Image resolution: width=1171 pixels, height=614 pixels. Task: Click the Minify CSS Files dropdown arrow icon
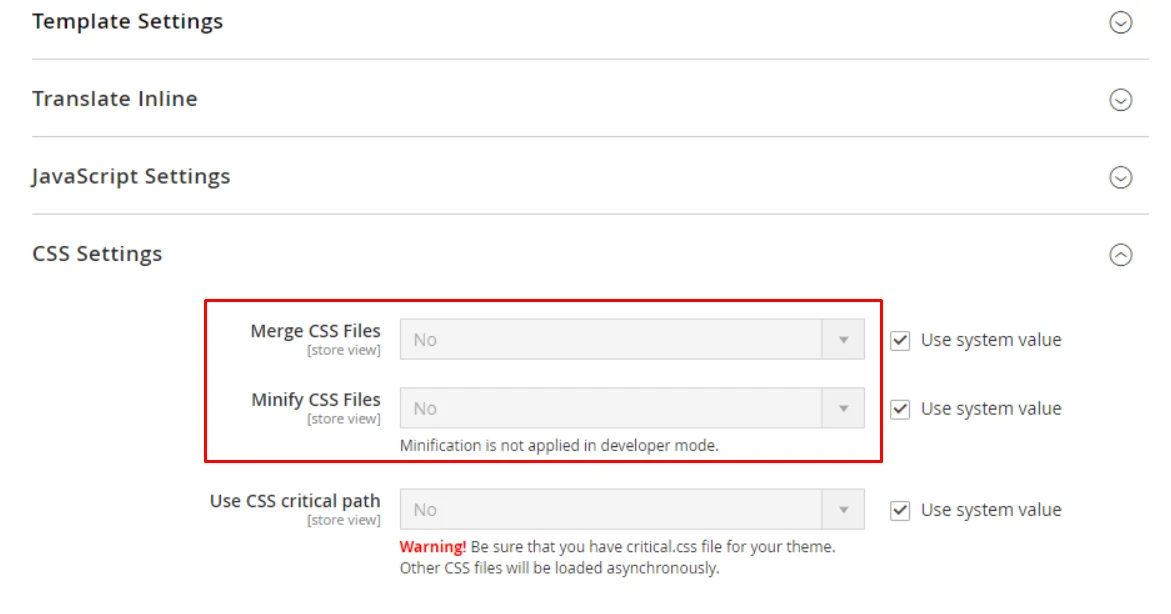click(843, 408)
